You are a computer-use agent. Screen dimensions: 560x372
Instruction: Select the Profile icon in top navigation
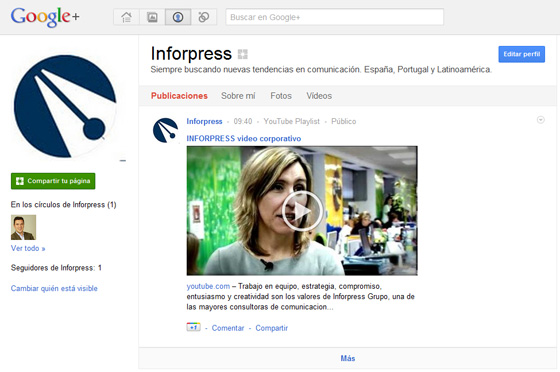178,17
